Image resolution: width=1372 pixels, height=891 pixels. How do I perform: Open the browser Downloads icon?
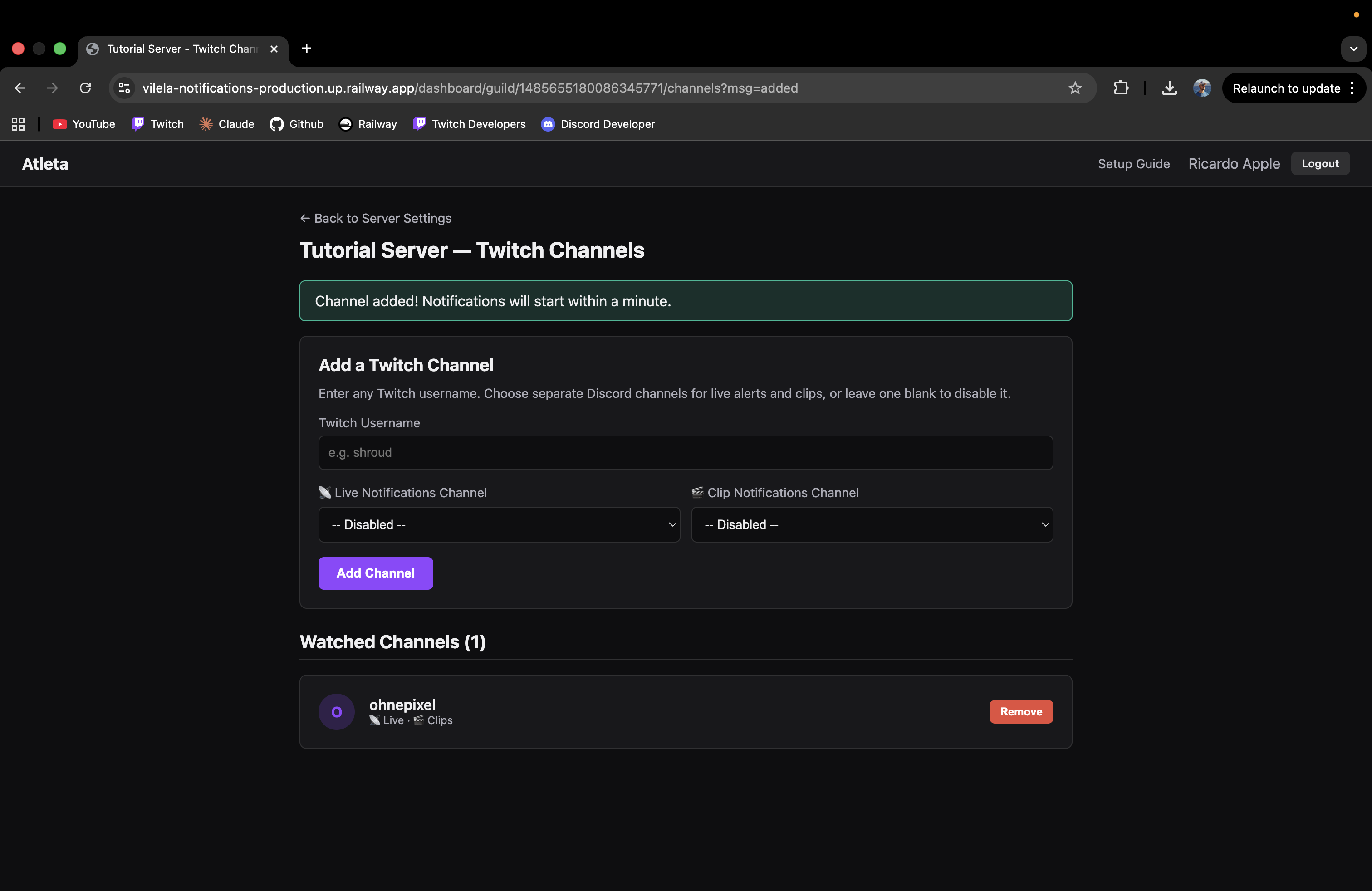(x=1169, y=88)
